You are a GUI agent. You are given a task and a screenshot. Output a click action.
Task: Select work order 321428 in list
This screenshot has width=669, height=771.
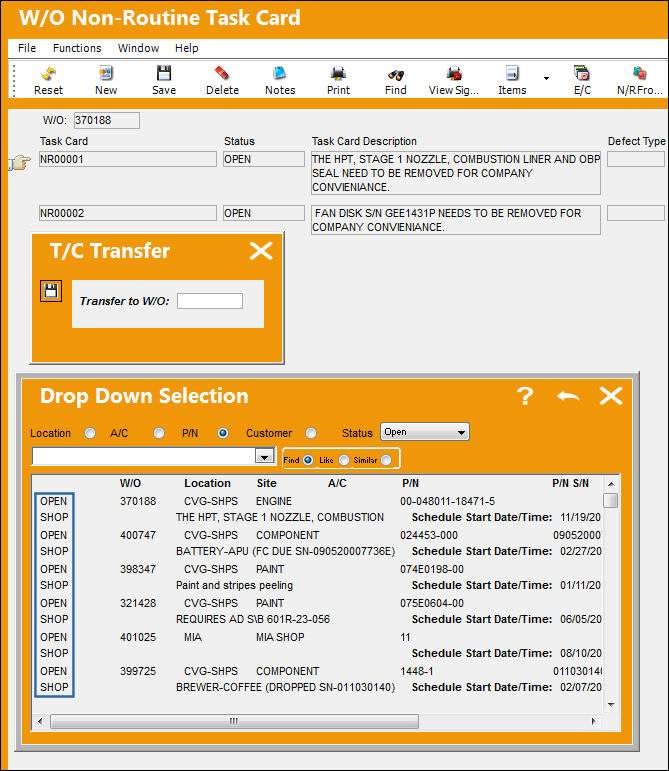tap(138, 603)
